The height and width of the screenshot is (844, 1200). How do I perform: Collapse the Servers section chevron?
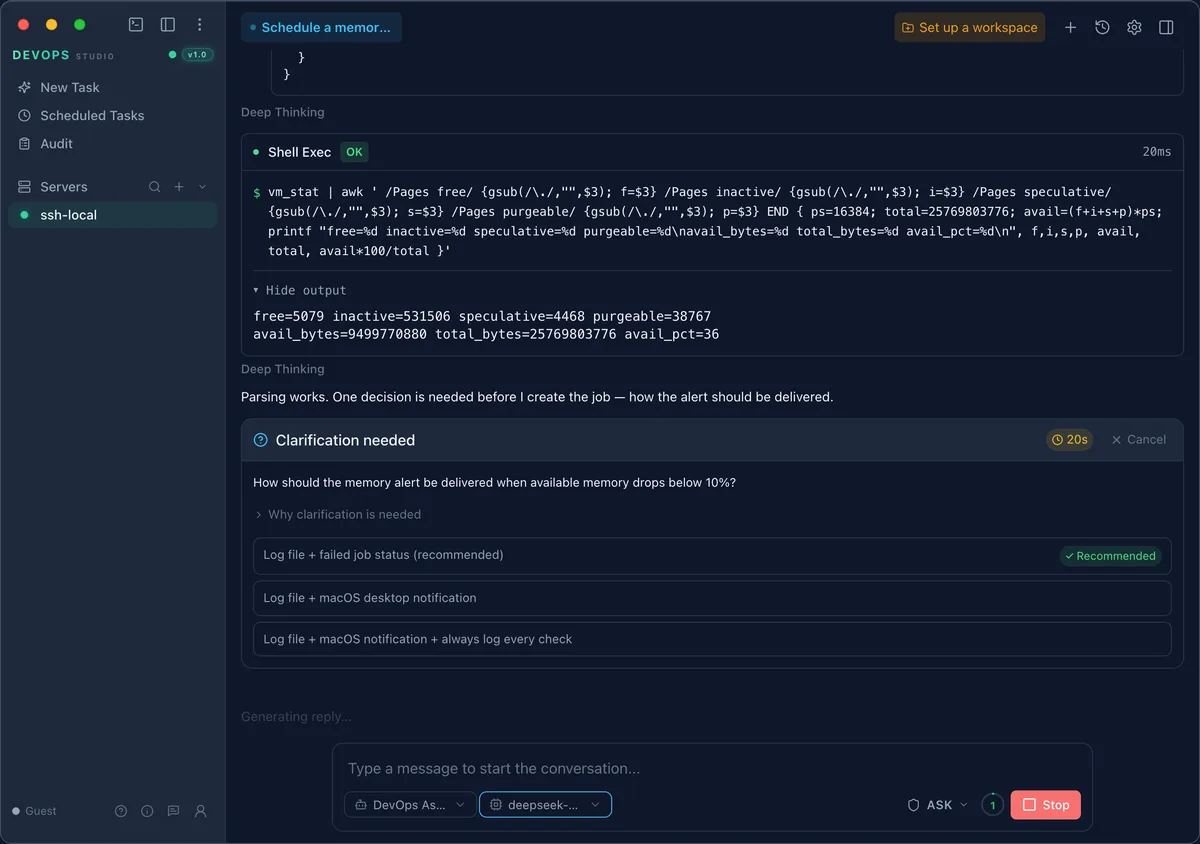click(x=203, y=187)
